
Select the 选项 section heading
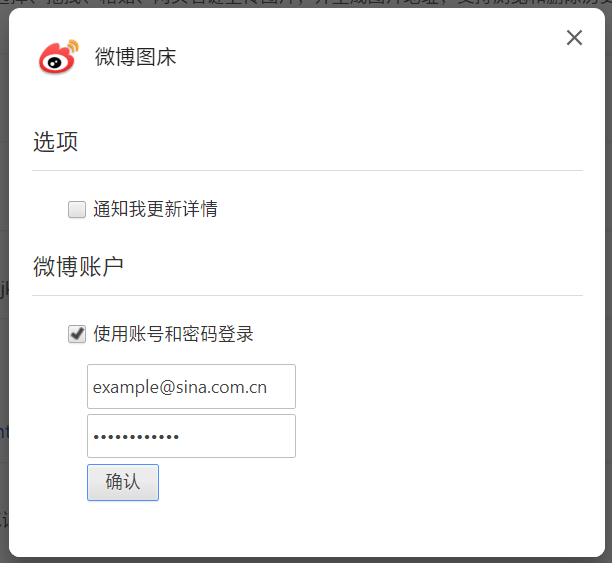55,141
